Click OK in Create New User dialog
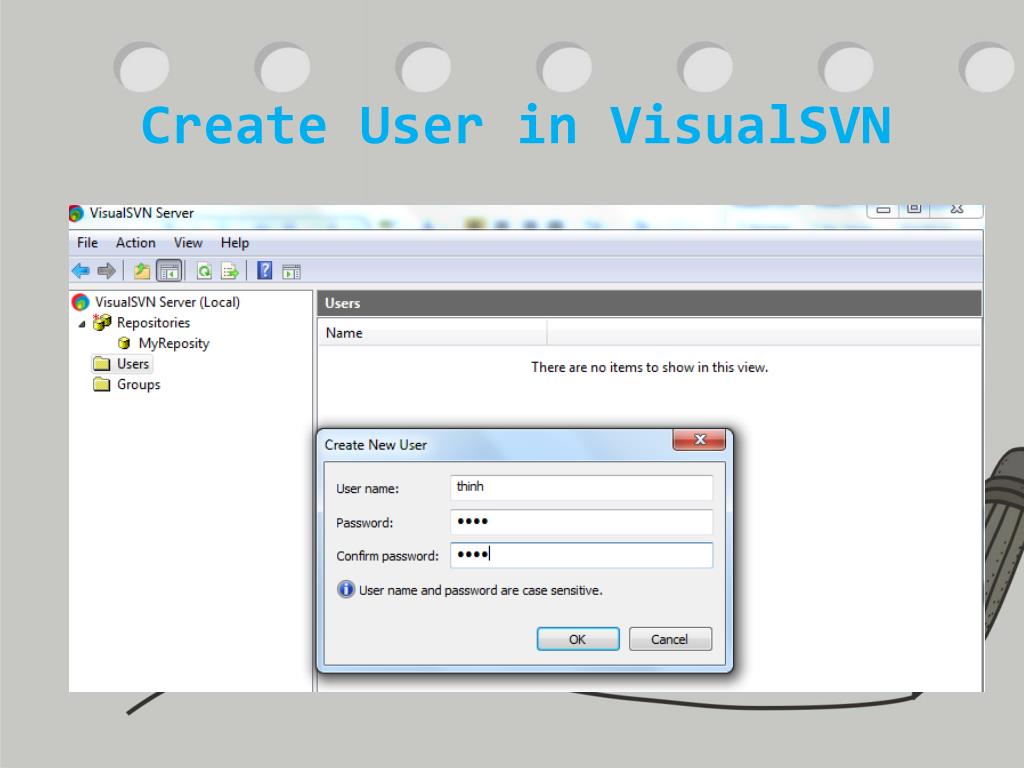This screenshot has height=768, width=1024. pyautogui.click(x=578, y=639)
